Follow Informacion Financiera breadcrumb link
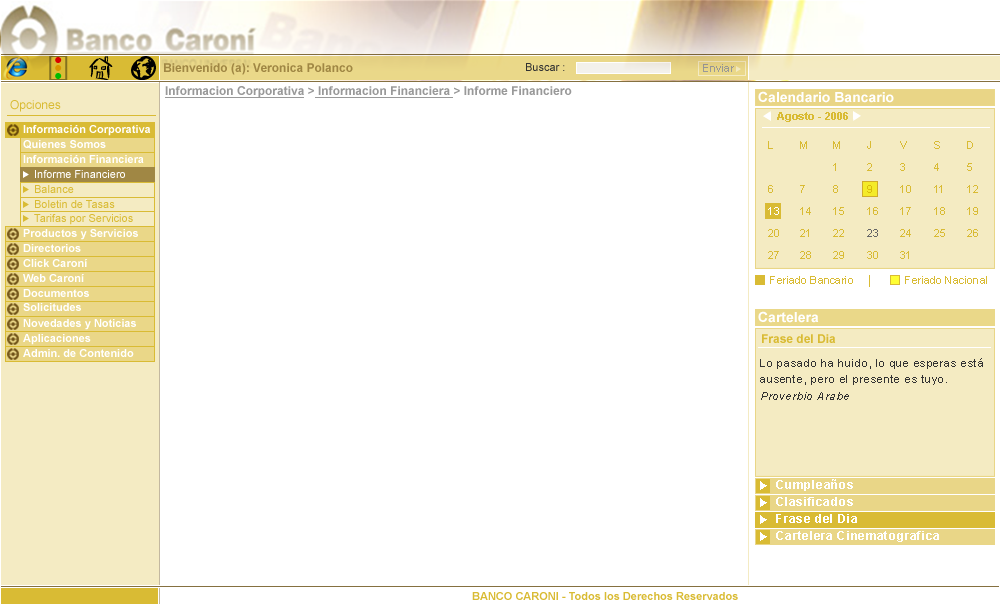The width and height of the screenshot is (1000, 605). [384, 91]
